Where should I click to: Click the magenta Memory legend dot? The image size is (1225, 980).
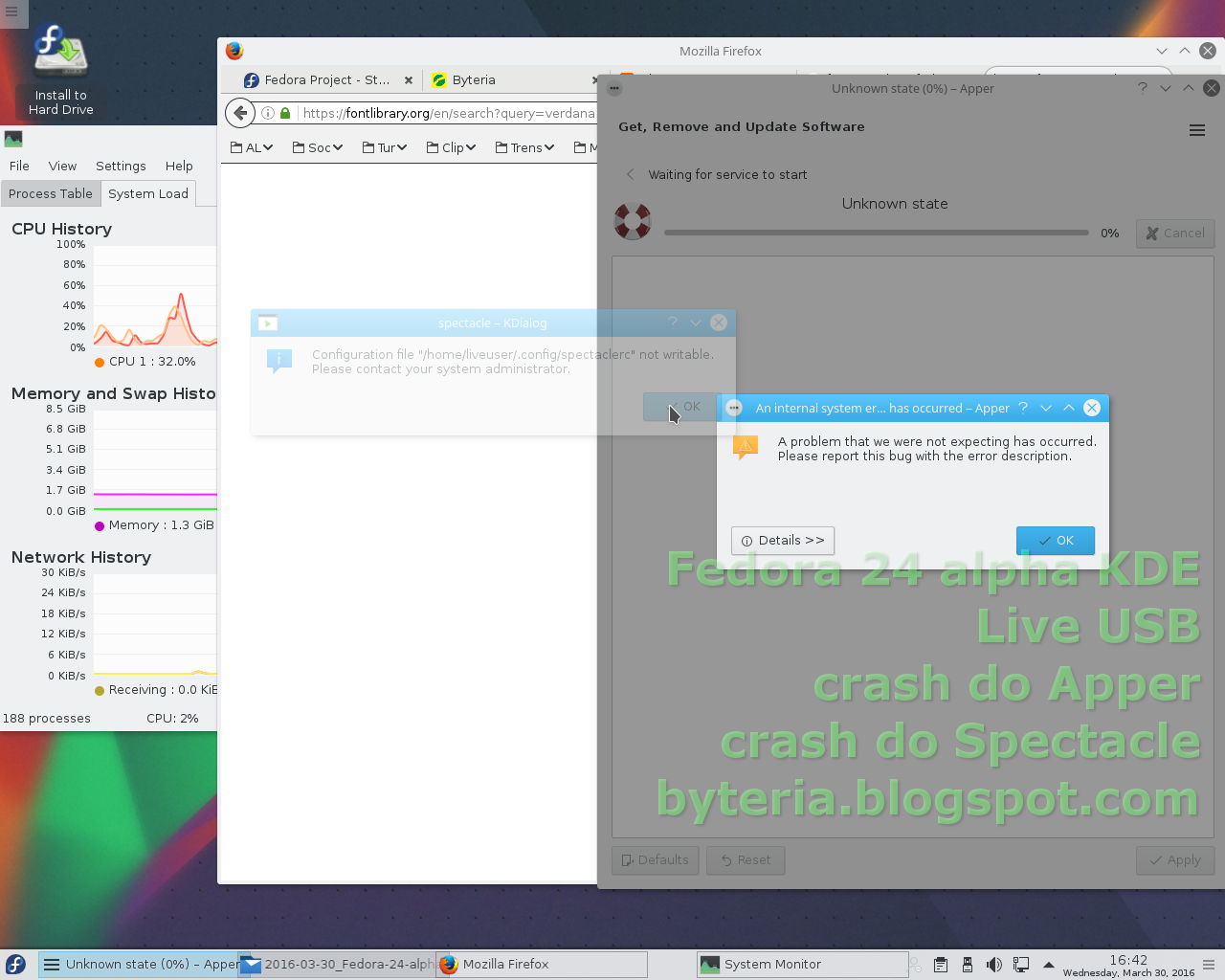tap(100, 525)
